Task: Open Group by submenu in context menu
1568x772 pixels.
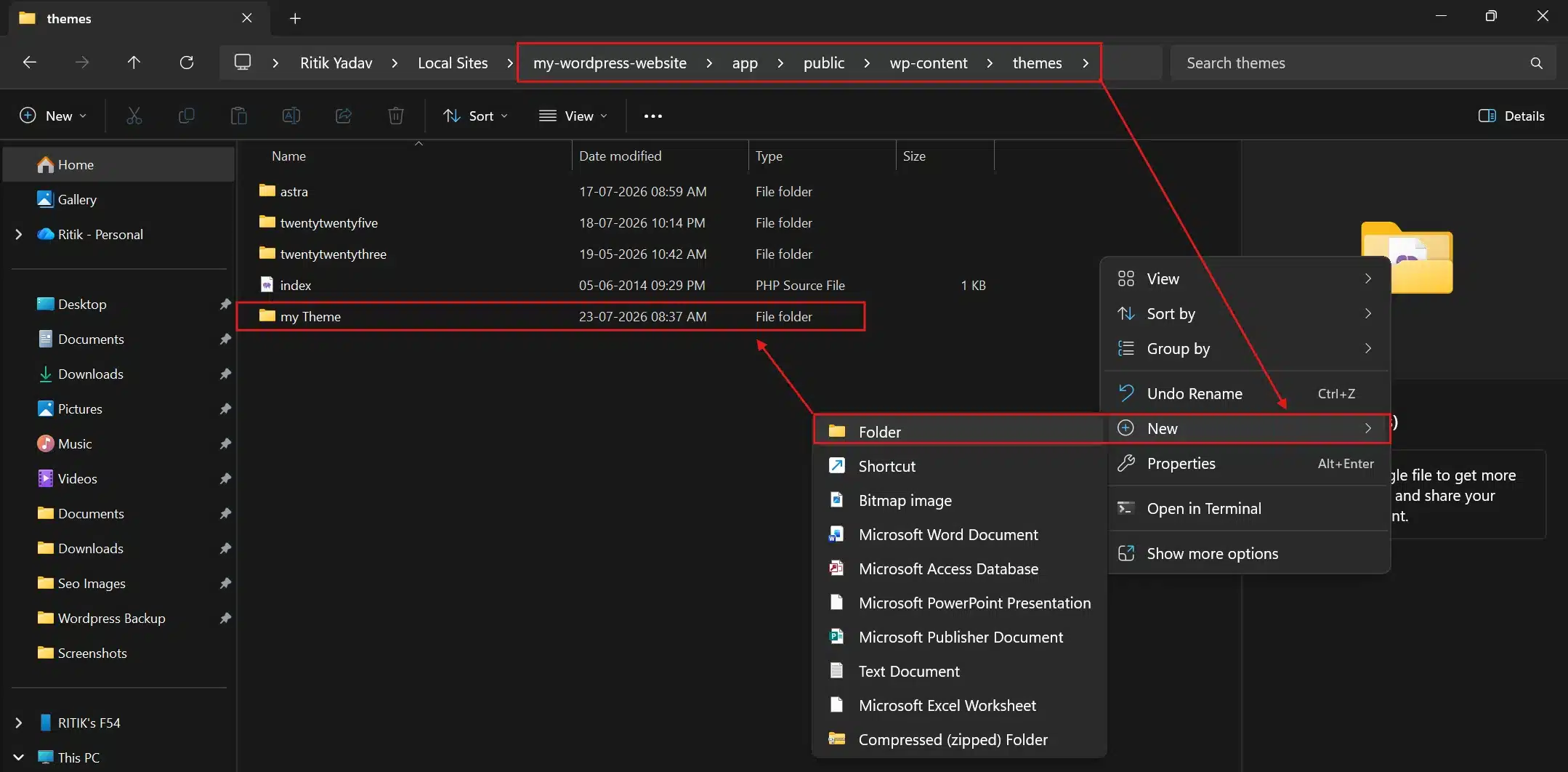Action: pos(1245,349)
